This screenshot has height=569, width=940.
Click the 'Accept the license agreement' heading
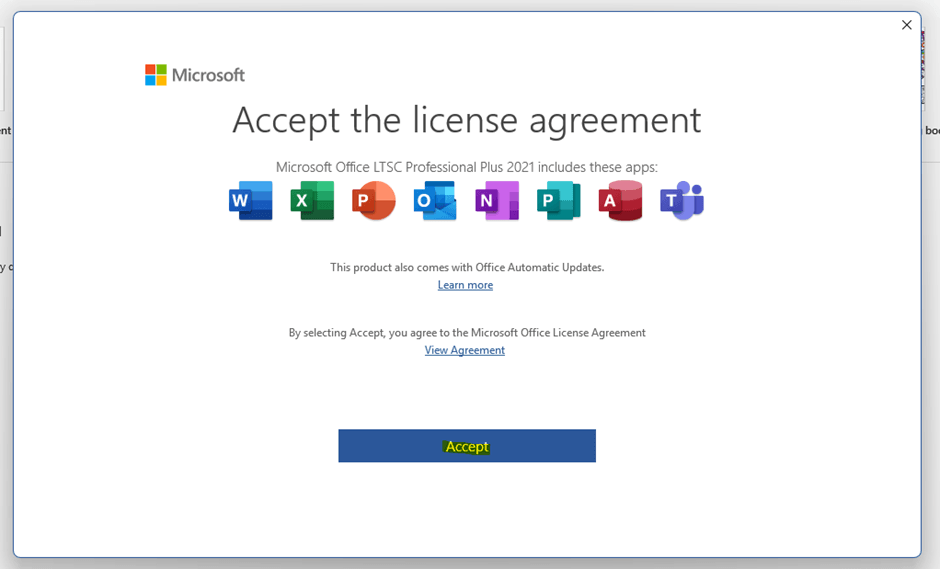click(x=466, y=120)
